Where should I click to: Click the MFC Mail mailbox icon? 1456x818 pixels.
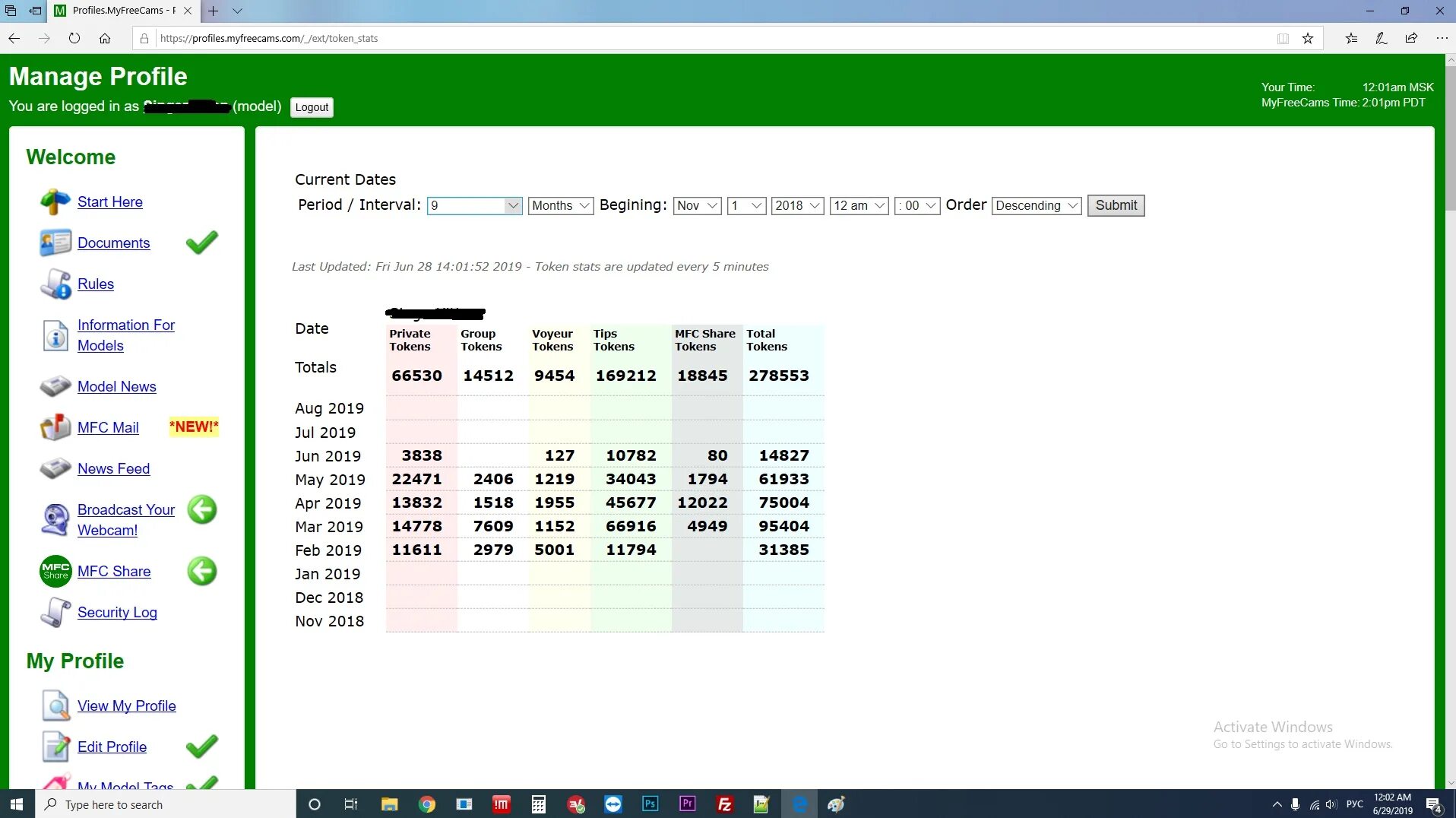click(55, 427)
